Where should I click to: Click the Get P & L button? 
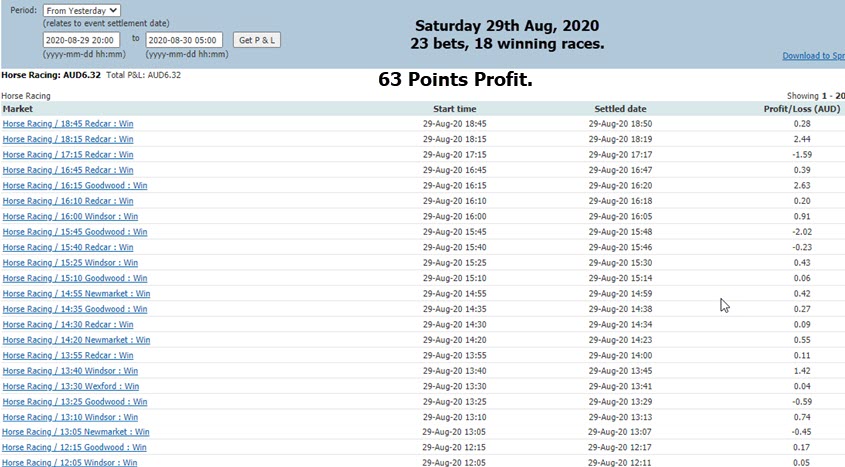(x=257, y=40)
